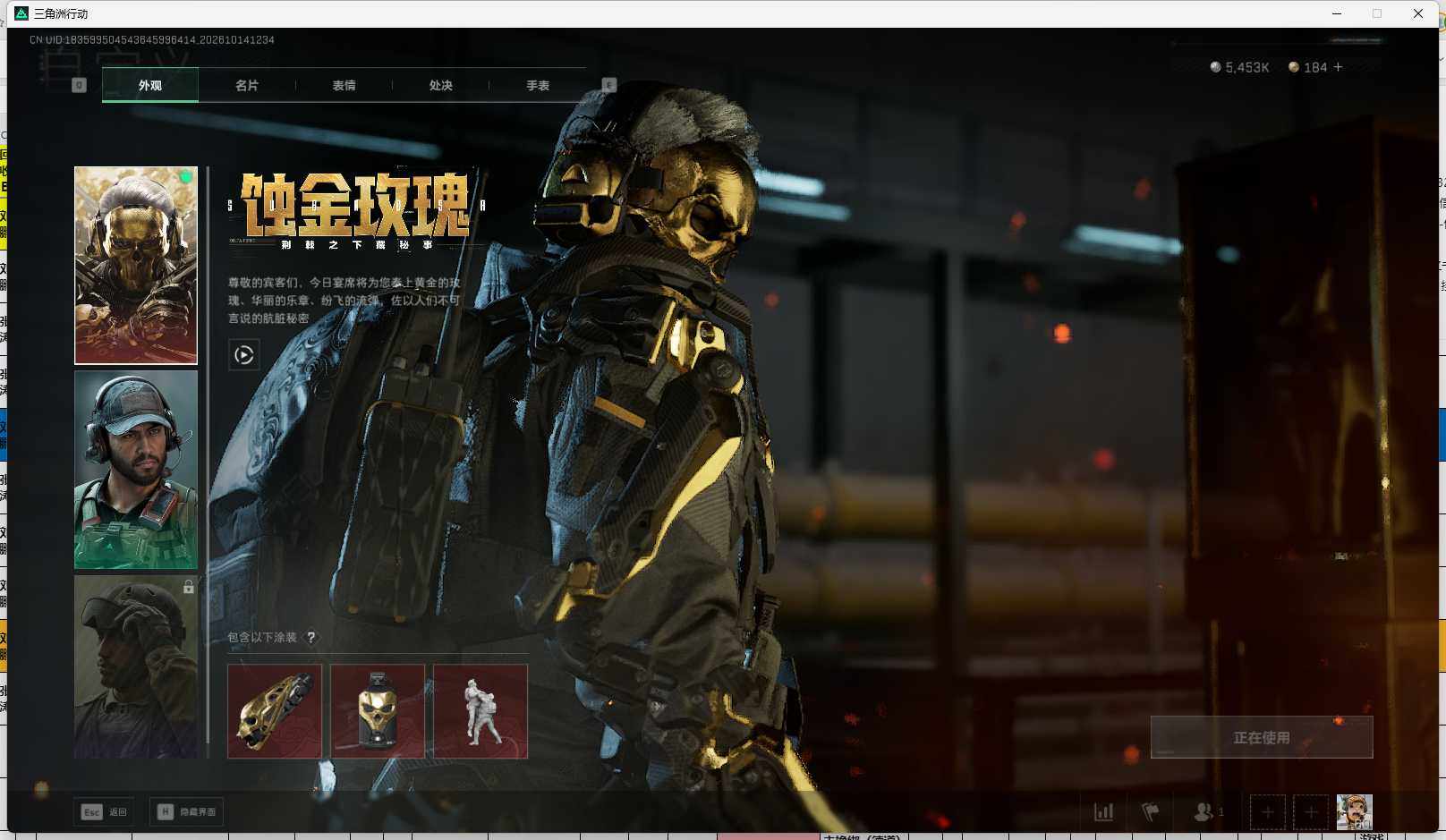The image size is (1446, 840).
Task: Open the flag icon in bottom bar
Action: point(1151,812)
